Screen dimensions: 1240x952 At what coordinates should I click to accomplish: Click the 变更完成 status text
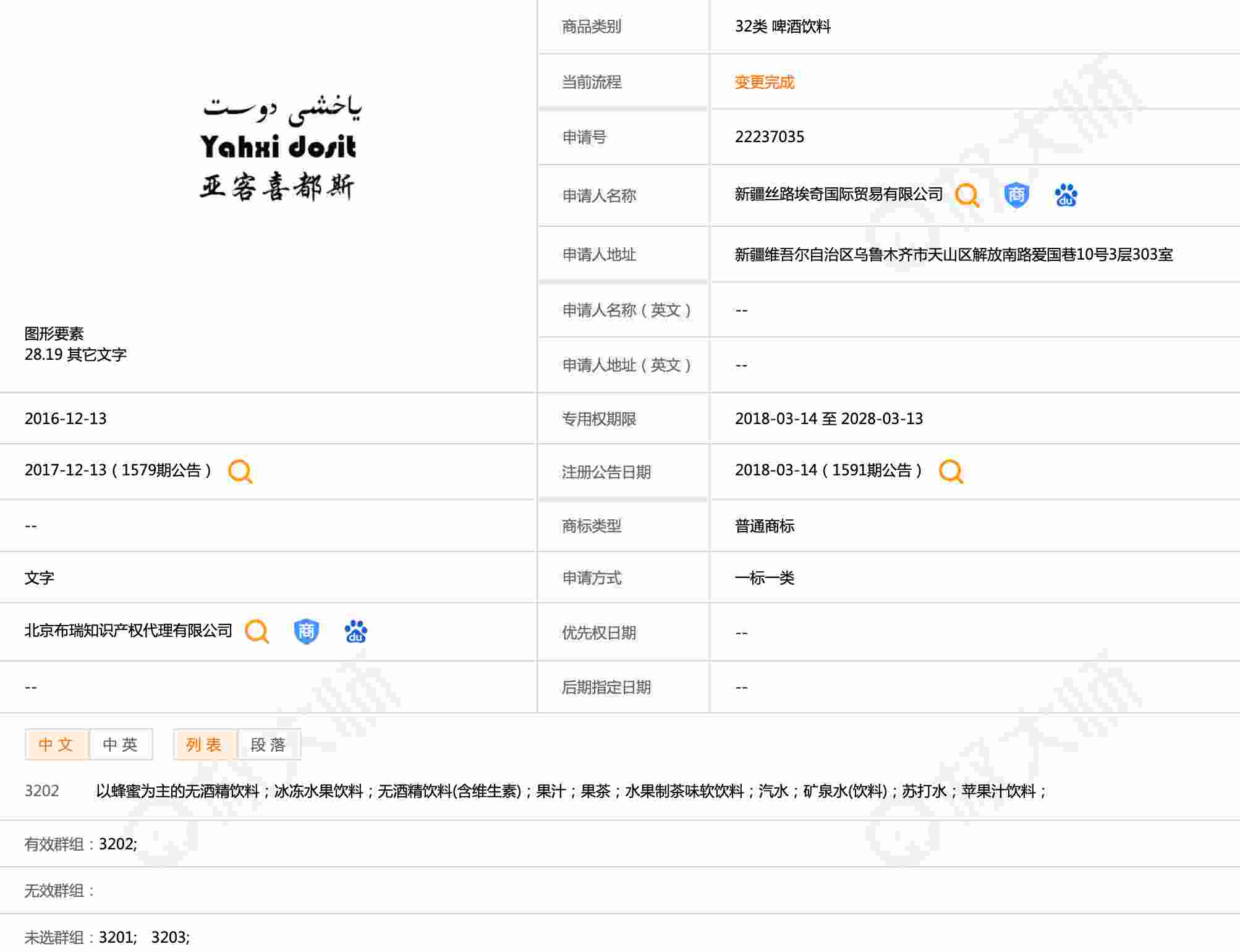pyautogui.click(x=764, y=82)
